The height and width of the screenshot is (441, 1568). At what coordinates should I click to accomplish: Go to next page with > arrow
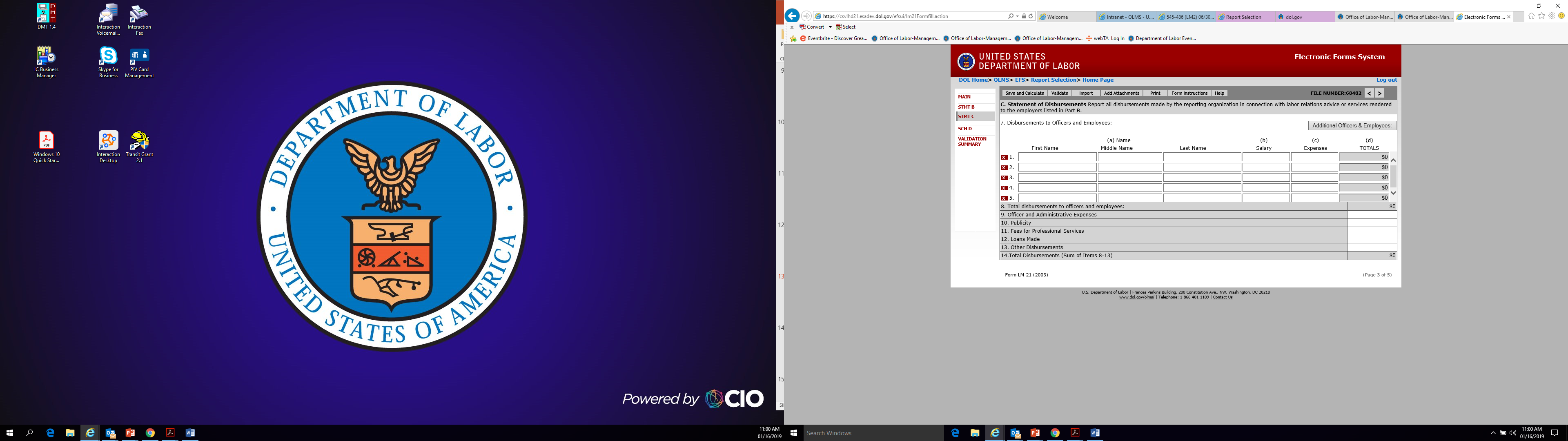1379,93
